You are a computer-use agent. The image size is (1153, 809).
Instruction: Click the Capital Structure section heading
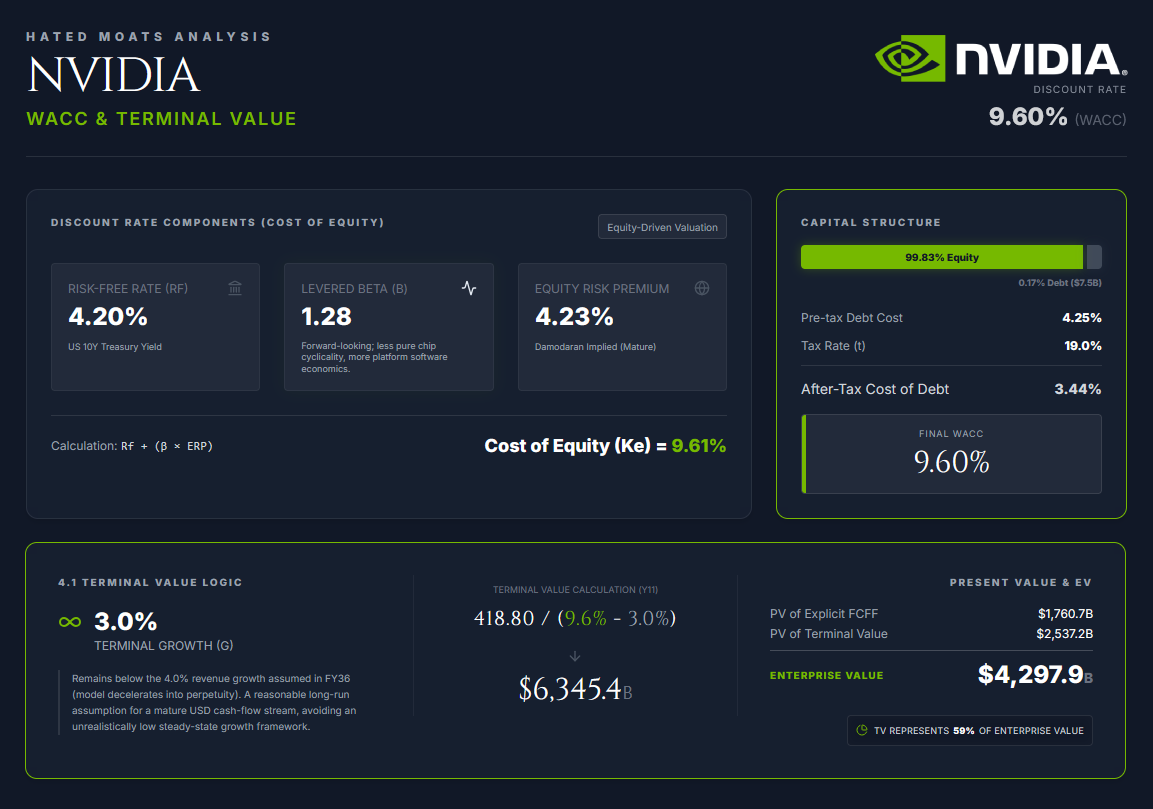click(871, 222)
